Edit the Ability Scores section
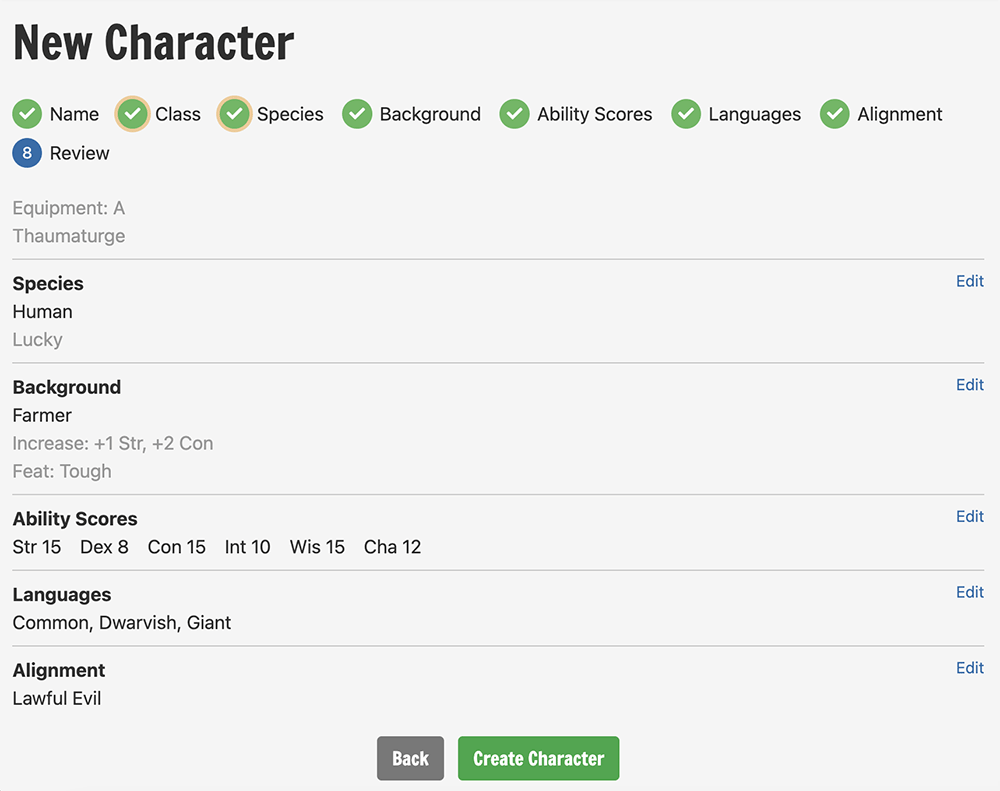This screenshot has height=791, width=1000. 970,516
